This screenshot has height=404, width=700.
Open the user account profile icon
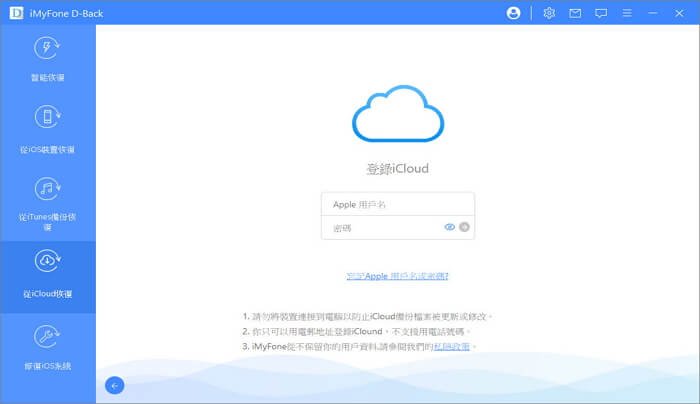click(514, 13)
